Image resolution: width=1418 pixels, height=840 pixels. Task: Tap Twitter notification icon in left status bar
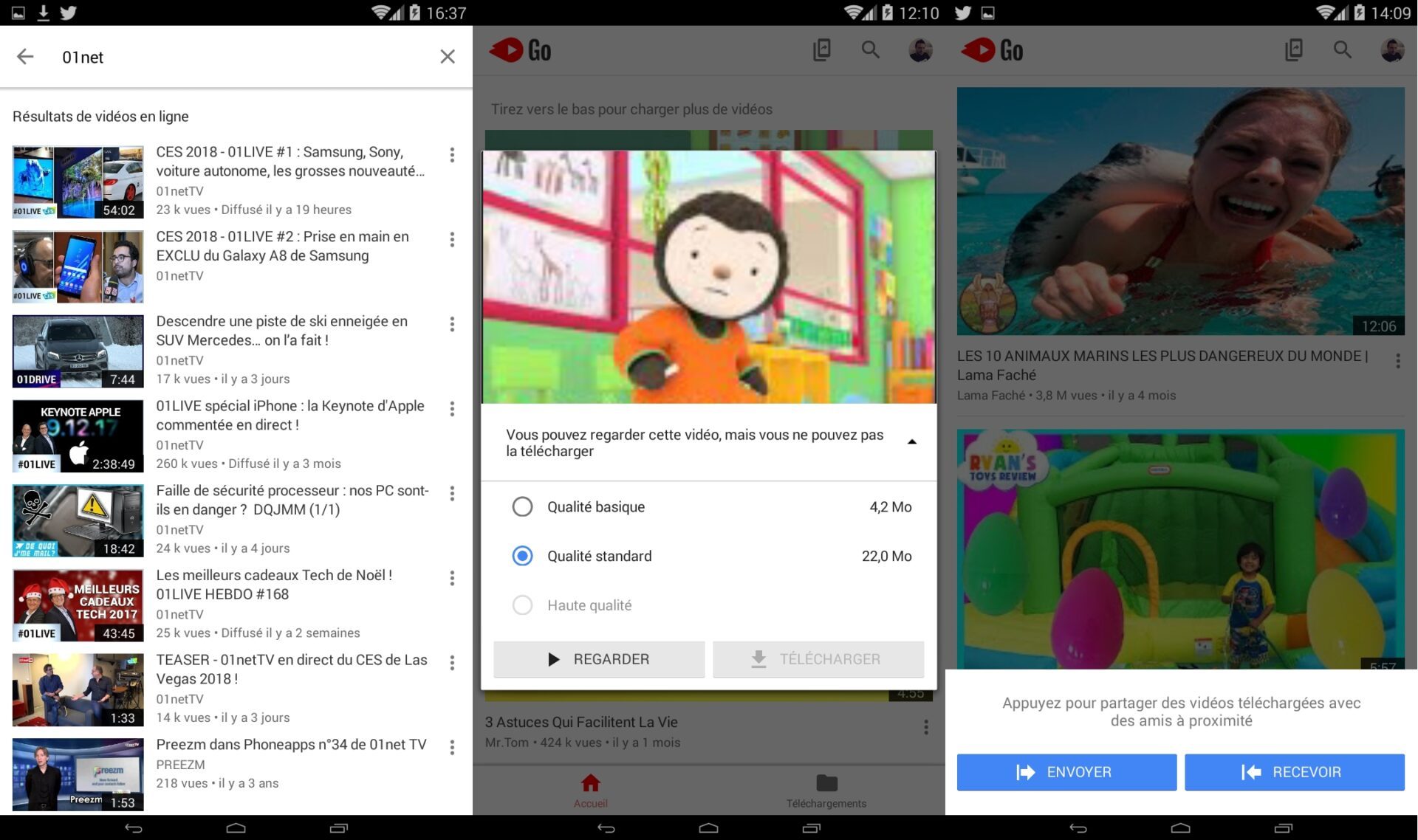68,13
